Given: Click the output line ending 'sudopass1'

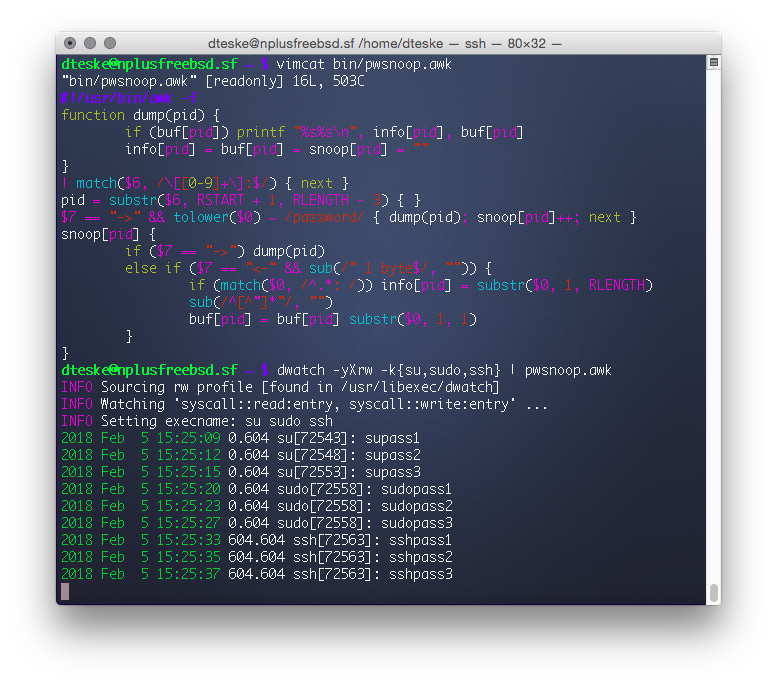Looking at the screenshot, I should (x=257, y=489).
